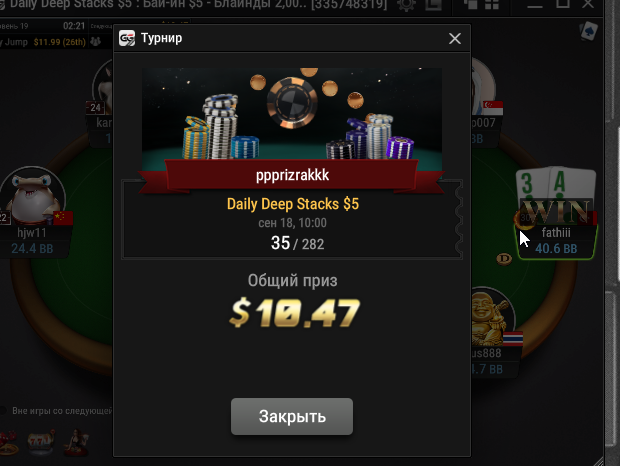The height and width of the screenshot is (466, 620).
Task: Open the slot machine 777 casino icon
Action: (x=40, y=441)
